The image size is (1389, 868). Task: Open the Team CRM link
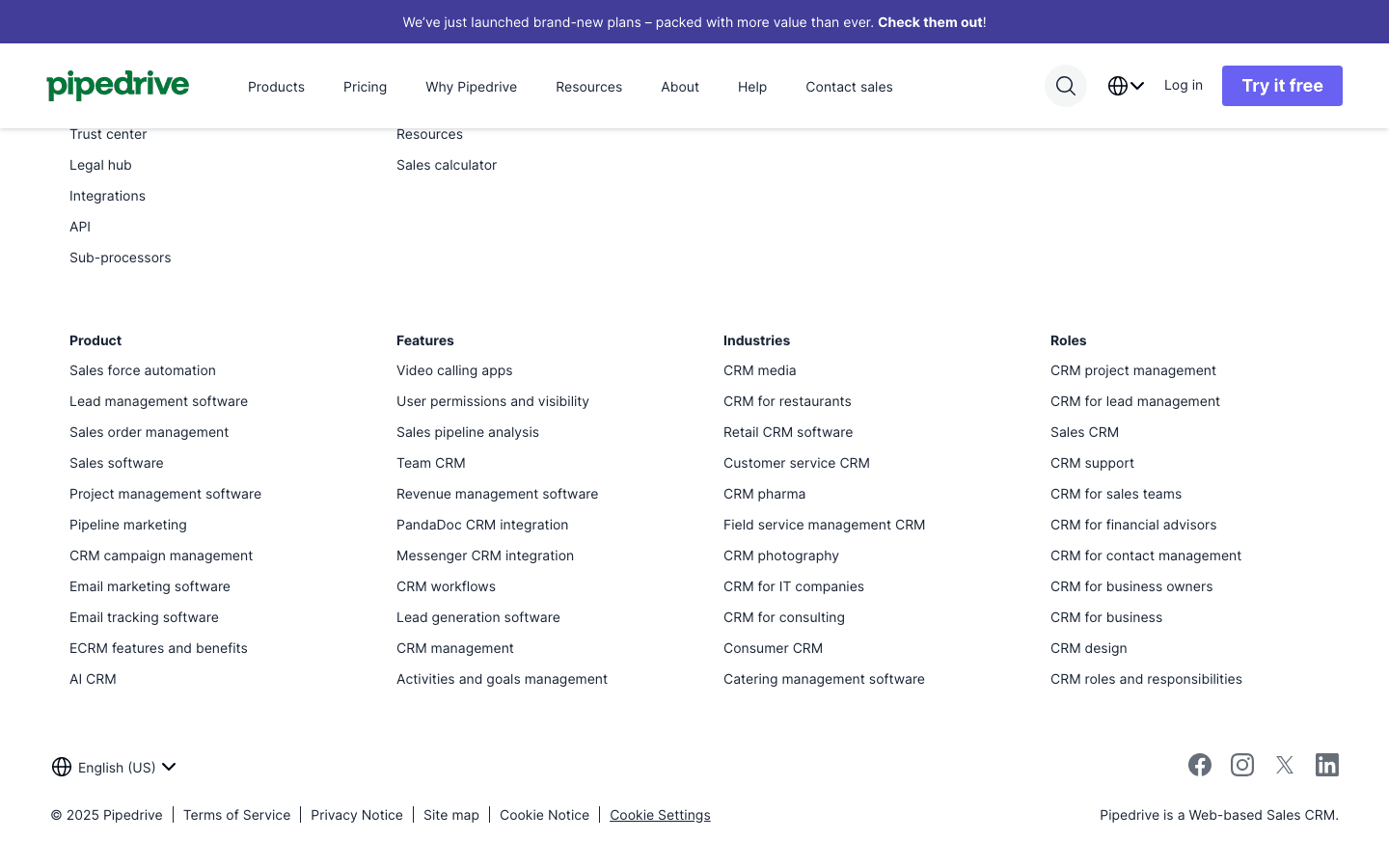coord(431,463)
